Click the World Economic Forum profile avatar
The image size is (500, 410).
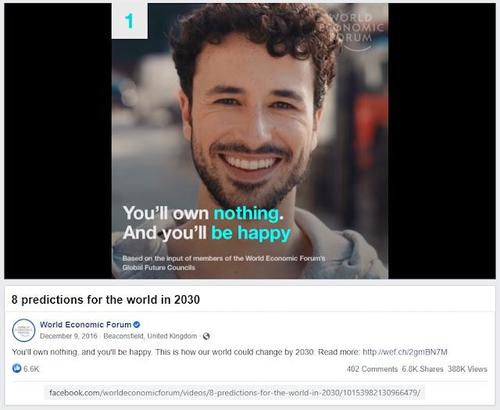pyautogui.click(x=24, y=330)
